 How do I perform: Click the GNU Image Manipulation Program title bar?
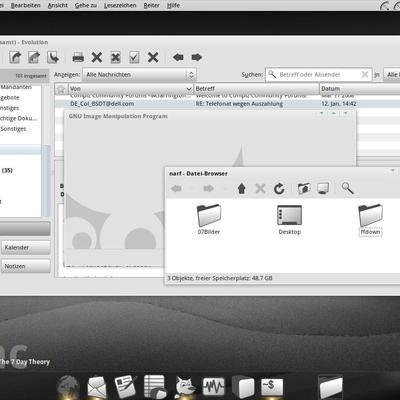(210, 116)
